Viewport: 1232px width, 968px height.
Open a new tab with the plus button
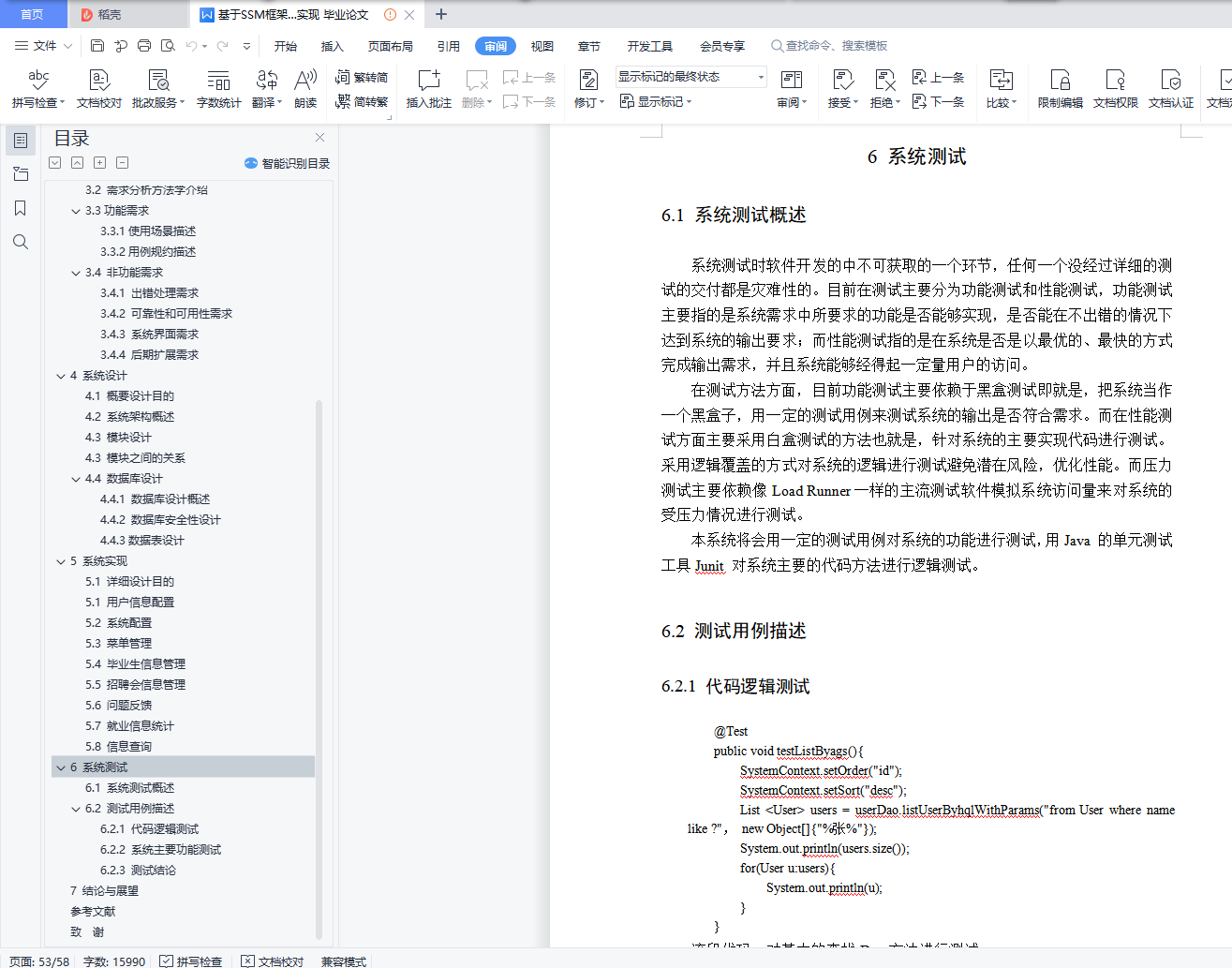[441, 14]
